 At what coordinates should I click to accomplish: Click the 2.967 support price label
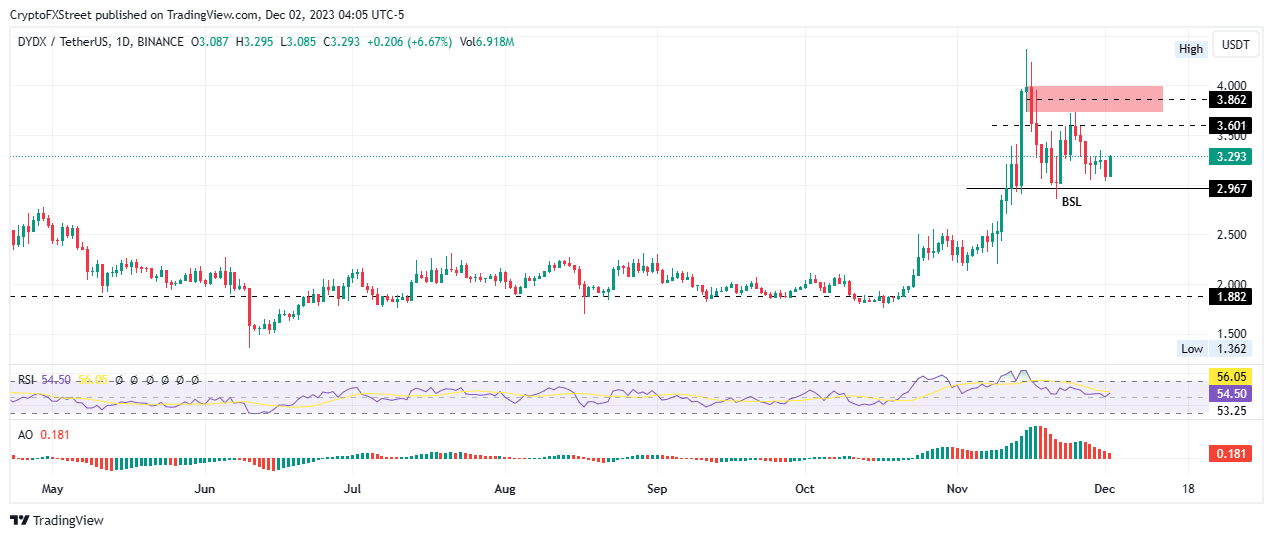pos(1229,189)
